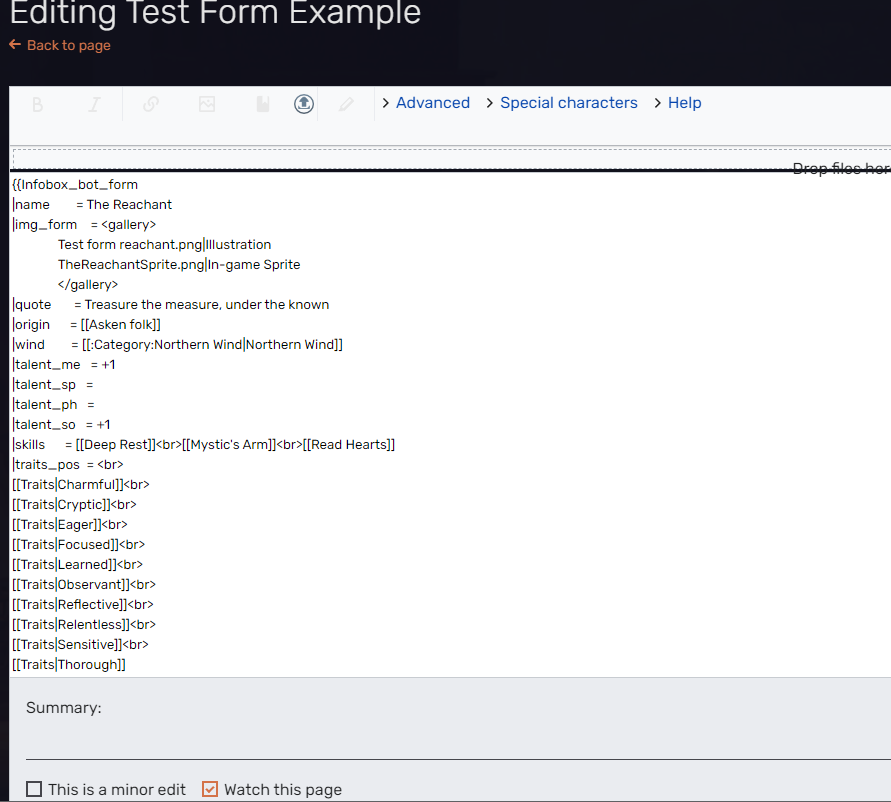Uncheck the Watch this page checkbox
This screenshot has height=802, width=891.
pos(210,789)
